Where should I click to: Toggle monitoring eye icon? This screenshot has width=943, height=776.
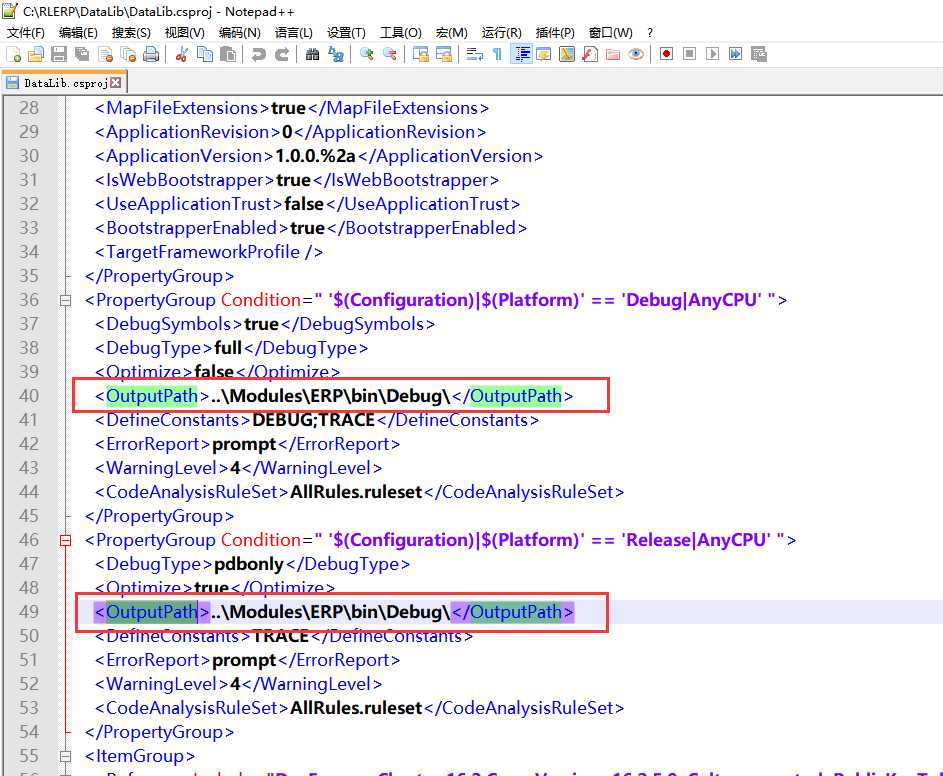click(636, 55)
